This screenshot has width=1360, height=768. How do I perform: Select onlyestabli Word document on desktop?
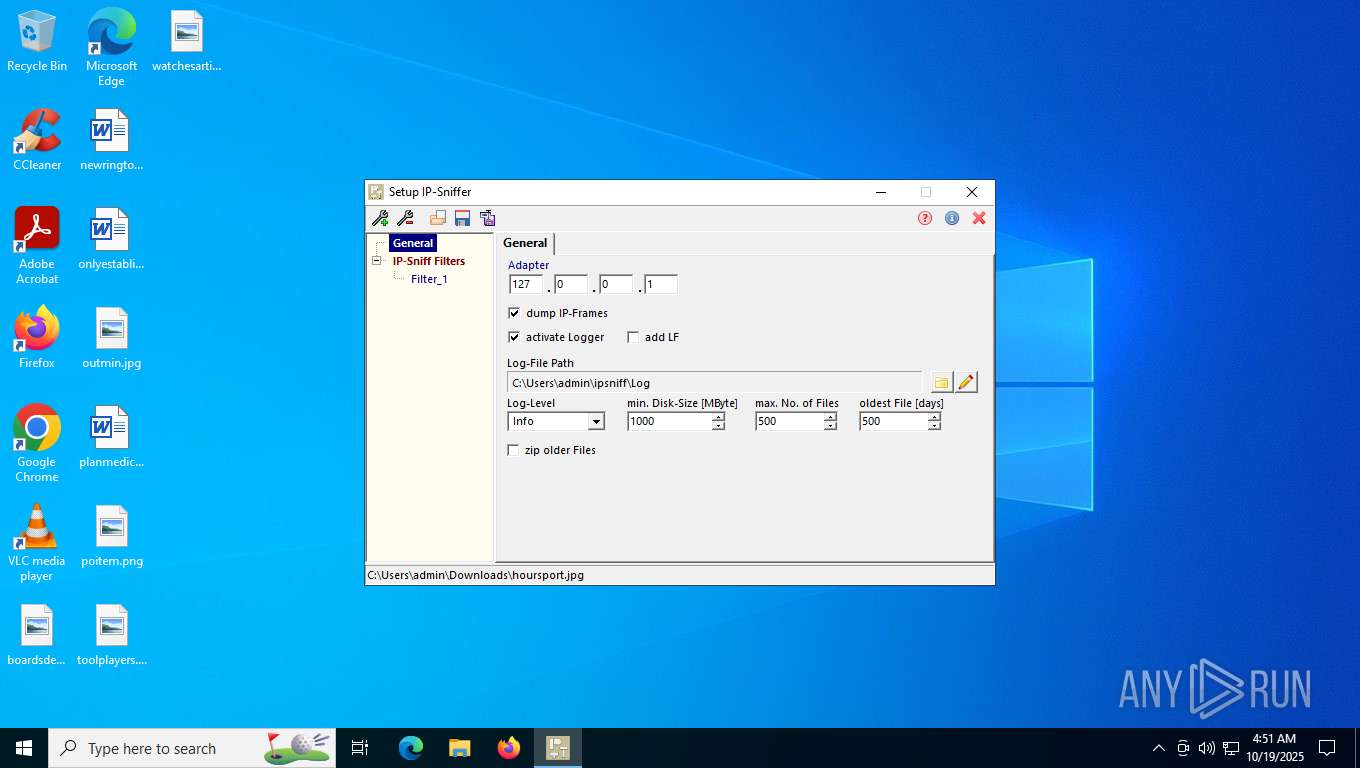[x=111, y=239]
